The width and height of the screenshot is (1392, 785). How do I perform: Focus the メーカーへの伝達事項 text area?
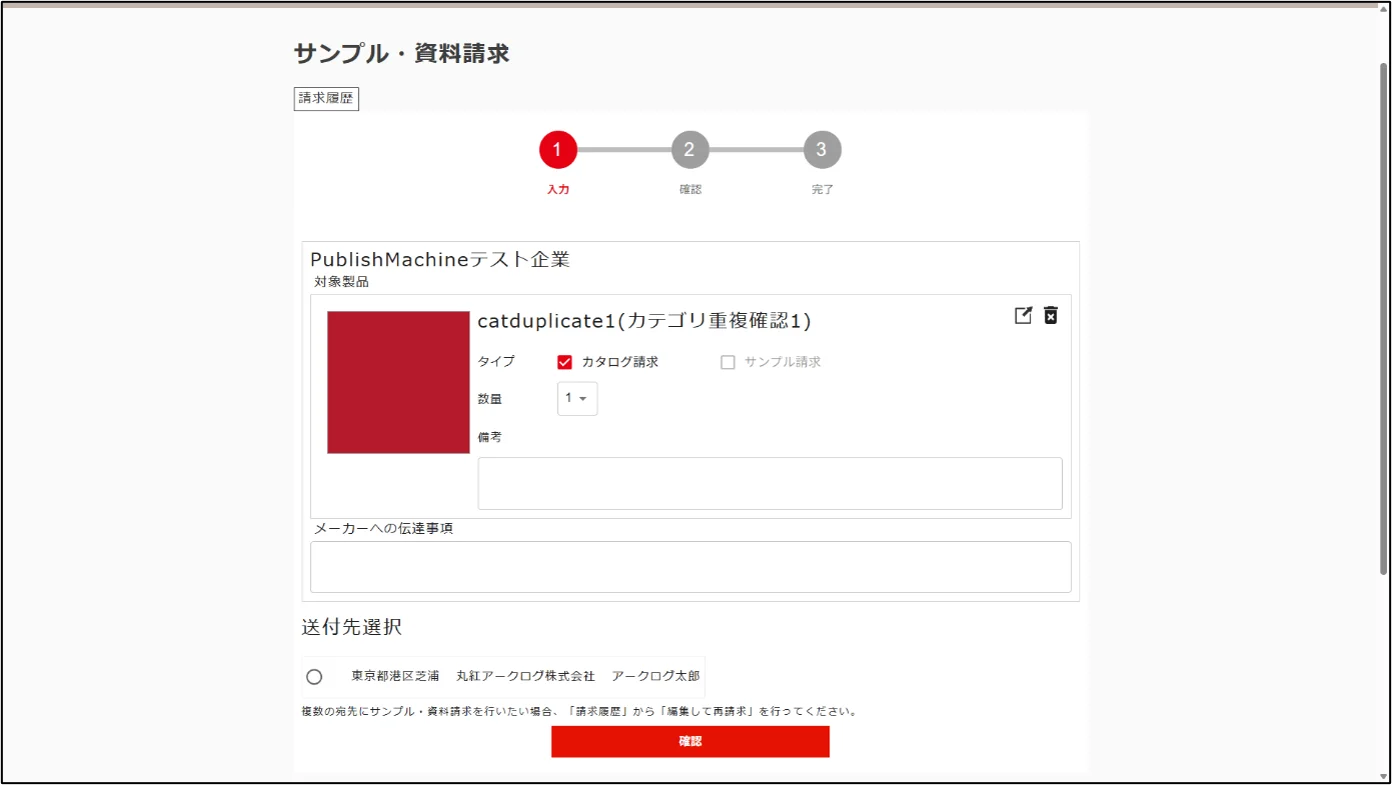pos(690,567)
